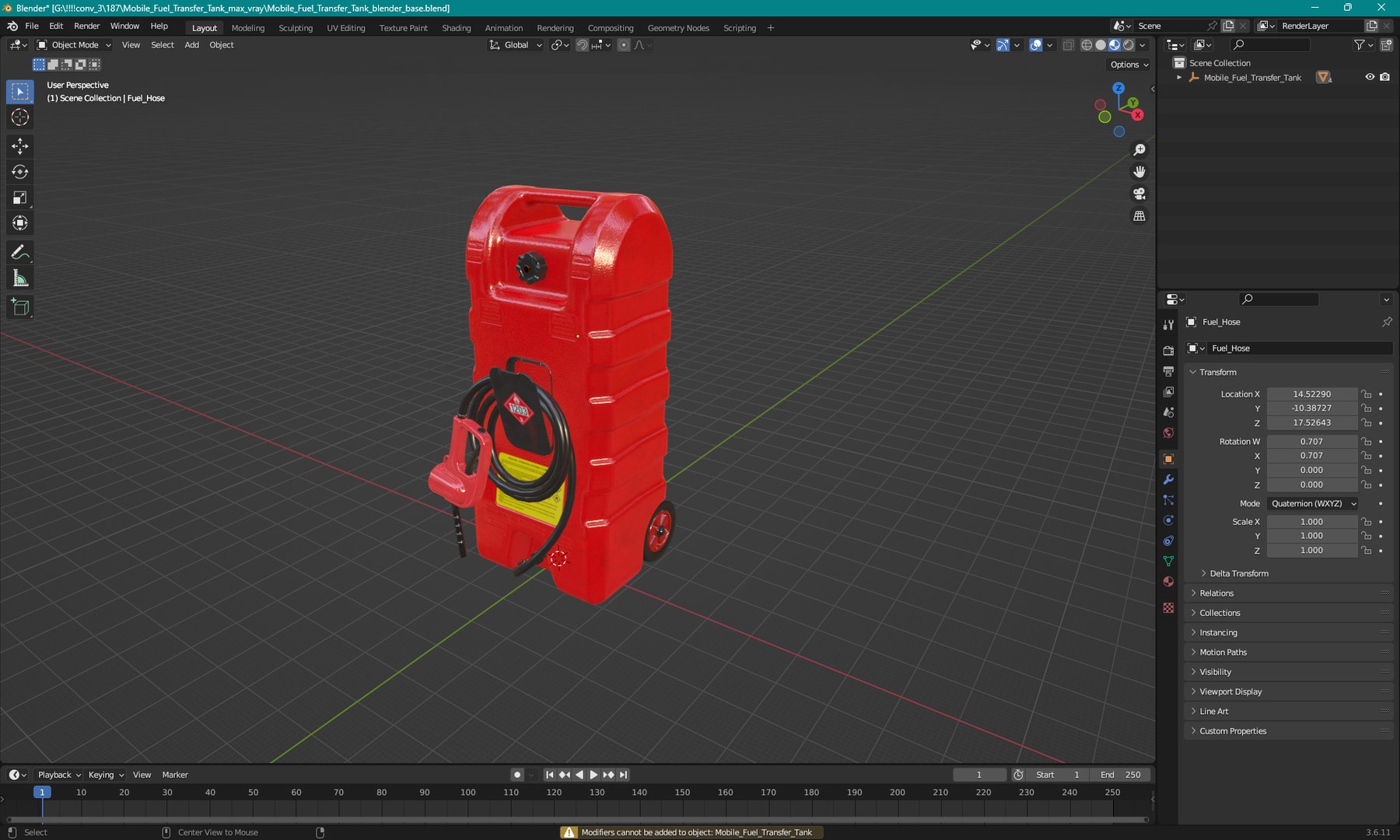Open the Keying popover in timeline
The image size is (1400, 840).
(106, 775)
